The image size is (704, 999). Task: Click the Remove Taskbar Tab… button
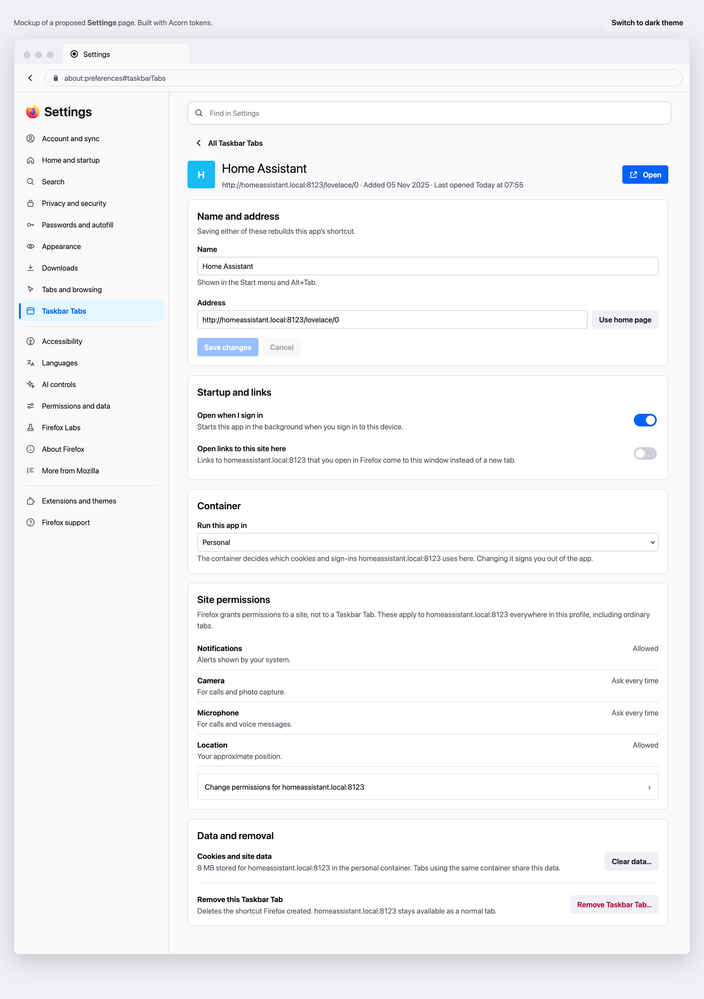click(x=614, y=905)
